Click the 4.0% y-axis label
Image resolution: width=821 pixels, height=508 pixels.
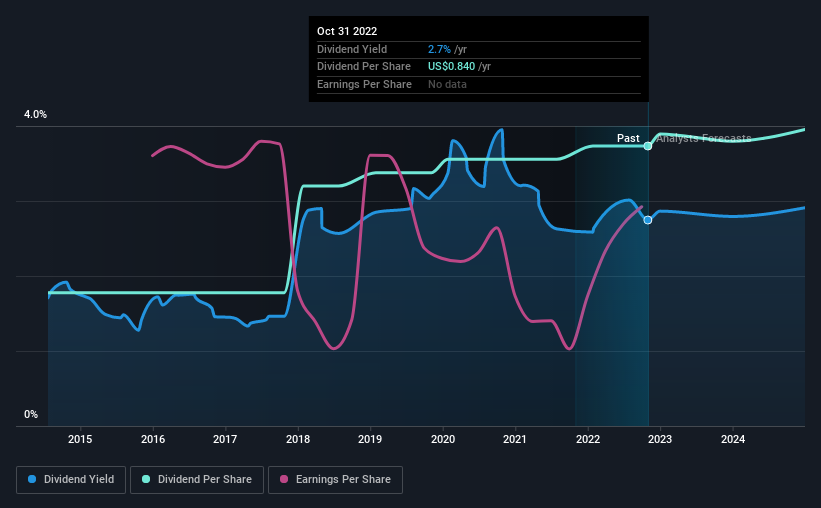point(35,114)
